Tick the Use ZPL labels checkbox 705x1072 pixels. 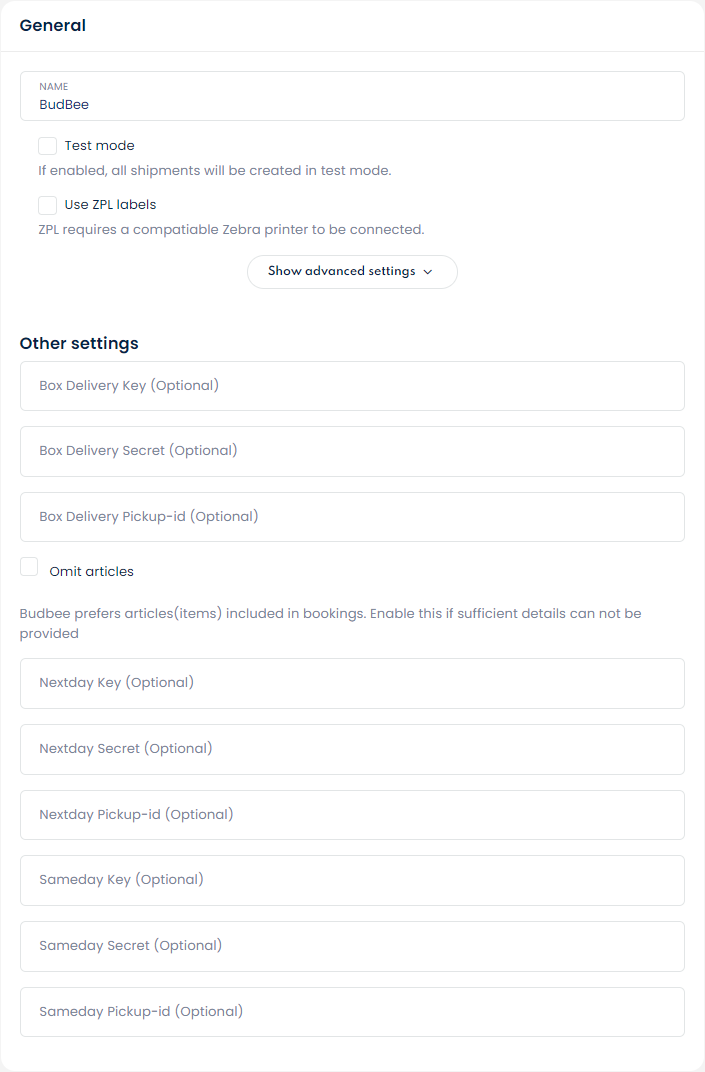point(48,205)
